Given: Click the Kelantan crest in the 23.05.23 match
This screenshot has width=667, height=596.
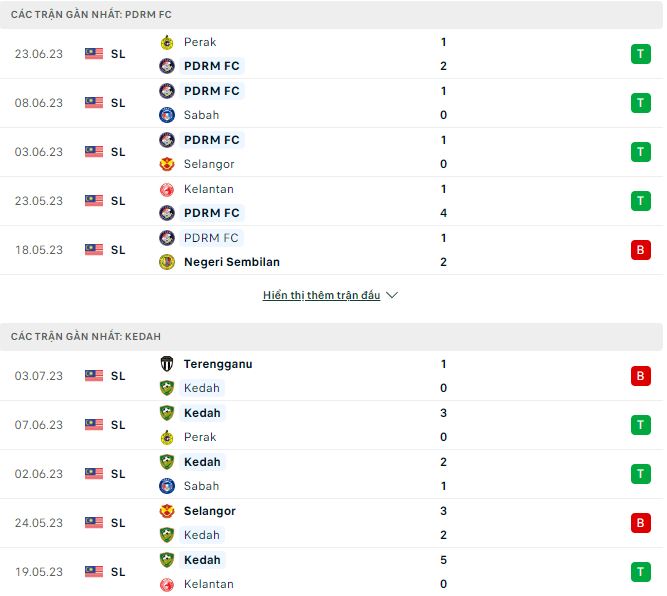Looking at the screenshot, I should coord(167,189).
